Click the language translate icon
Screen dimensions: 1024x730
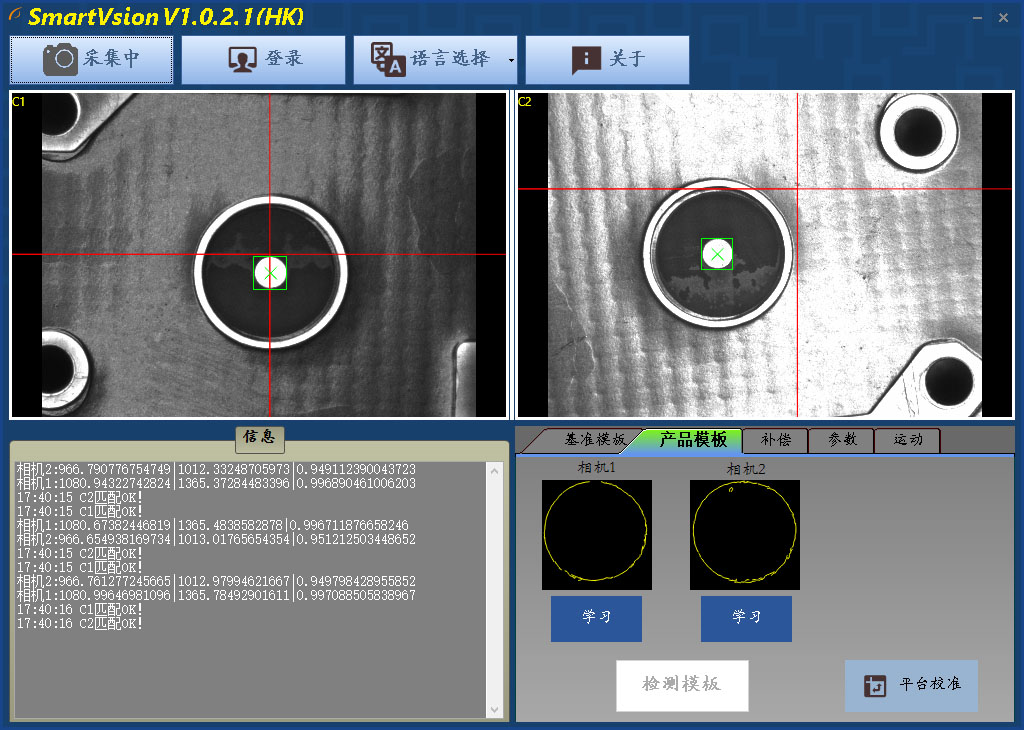coord(387,59)
